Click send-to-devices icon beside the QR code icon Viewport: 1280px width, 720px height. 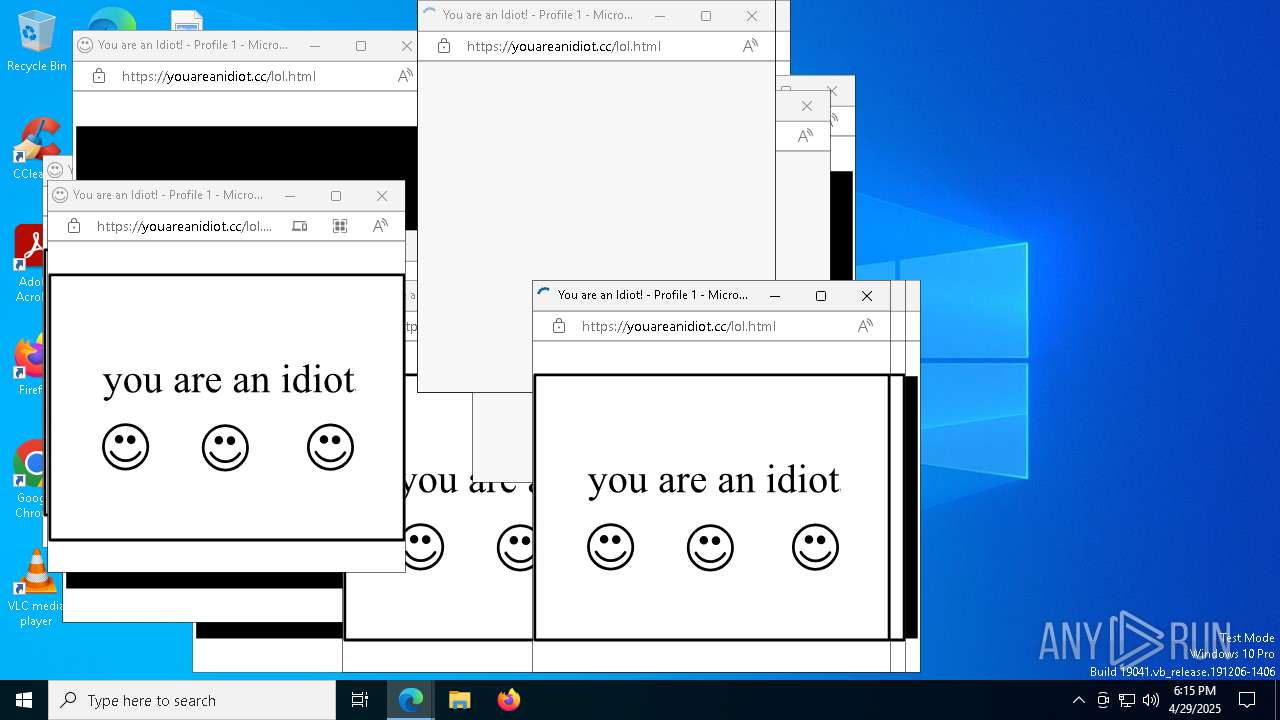pyautogui.click(x=299, y=226)
